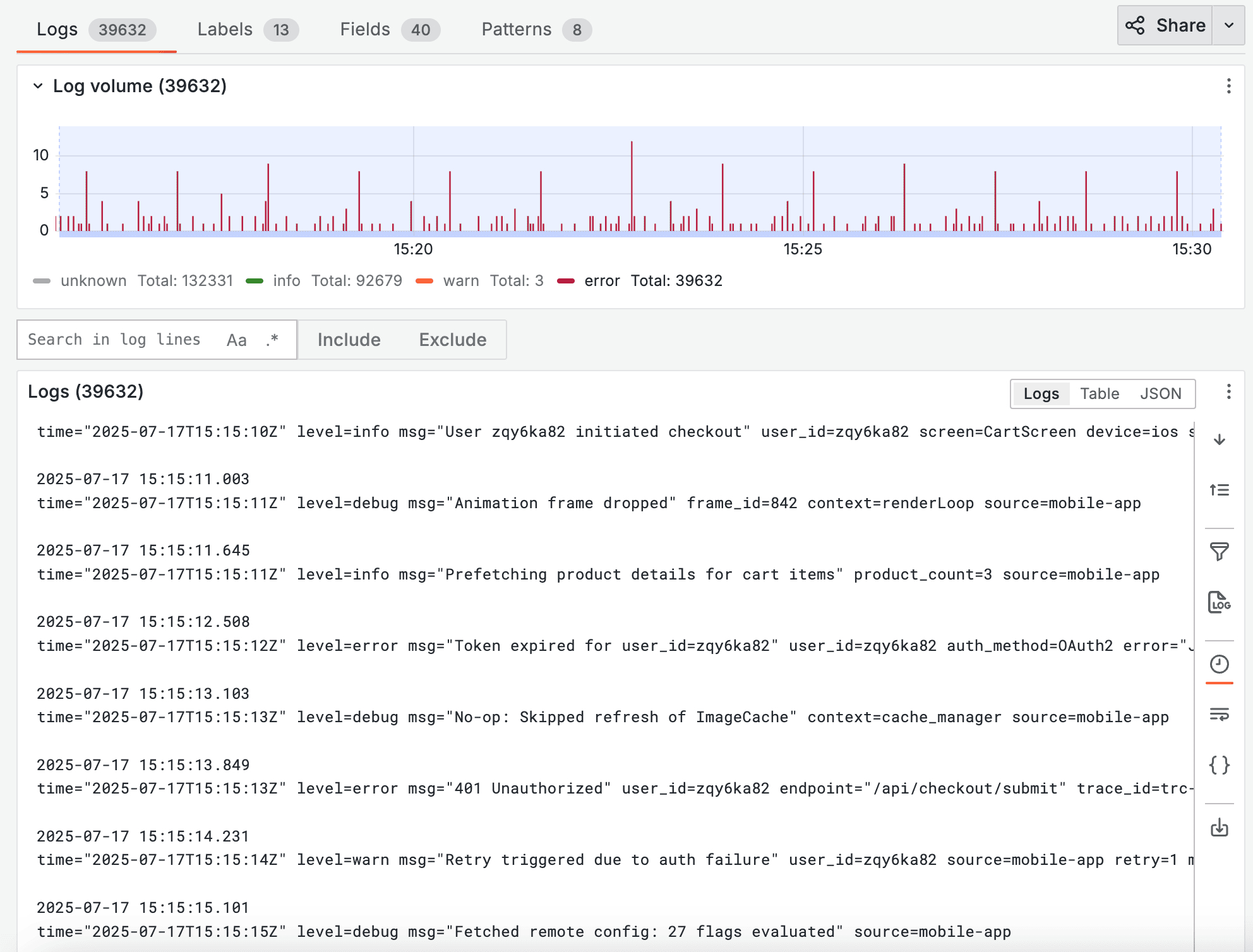Viewport: 1253px width, 952px height.
Task: Click the 15:25 time axis label
Action: point(803,249)
